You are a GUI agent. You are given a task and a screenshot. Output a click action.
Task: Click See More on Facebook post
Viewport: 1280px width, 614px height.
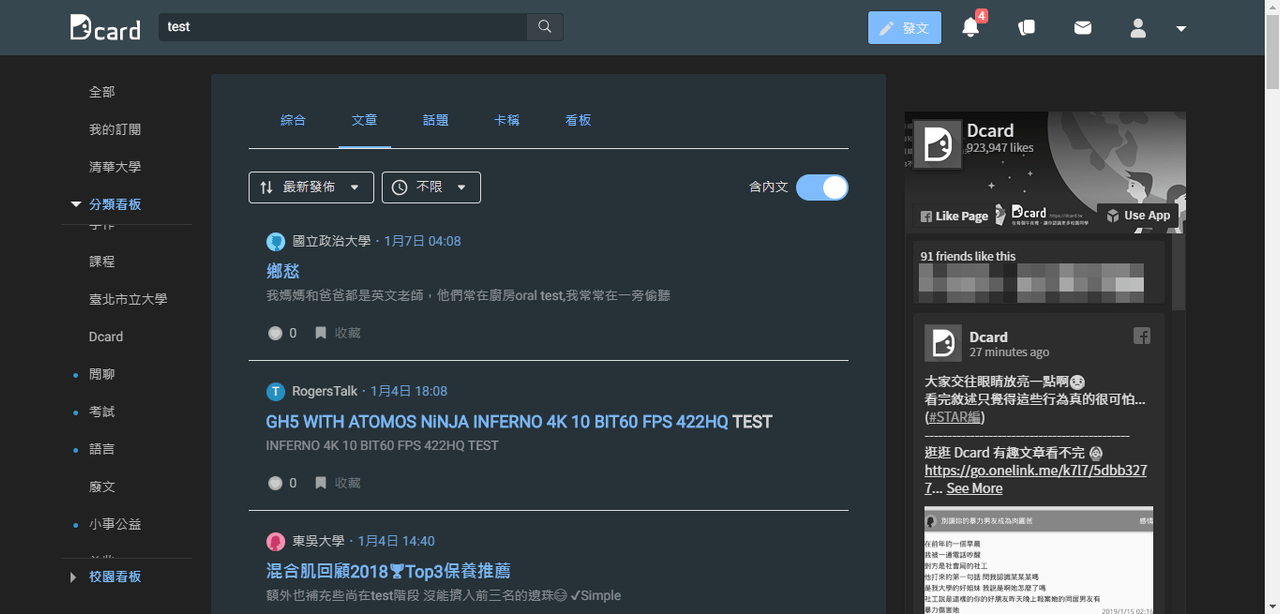click(x=974, y=488)
